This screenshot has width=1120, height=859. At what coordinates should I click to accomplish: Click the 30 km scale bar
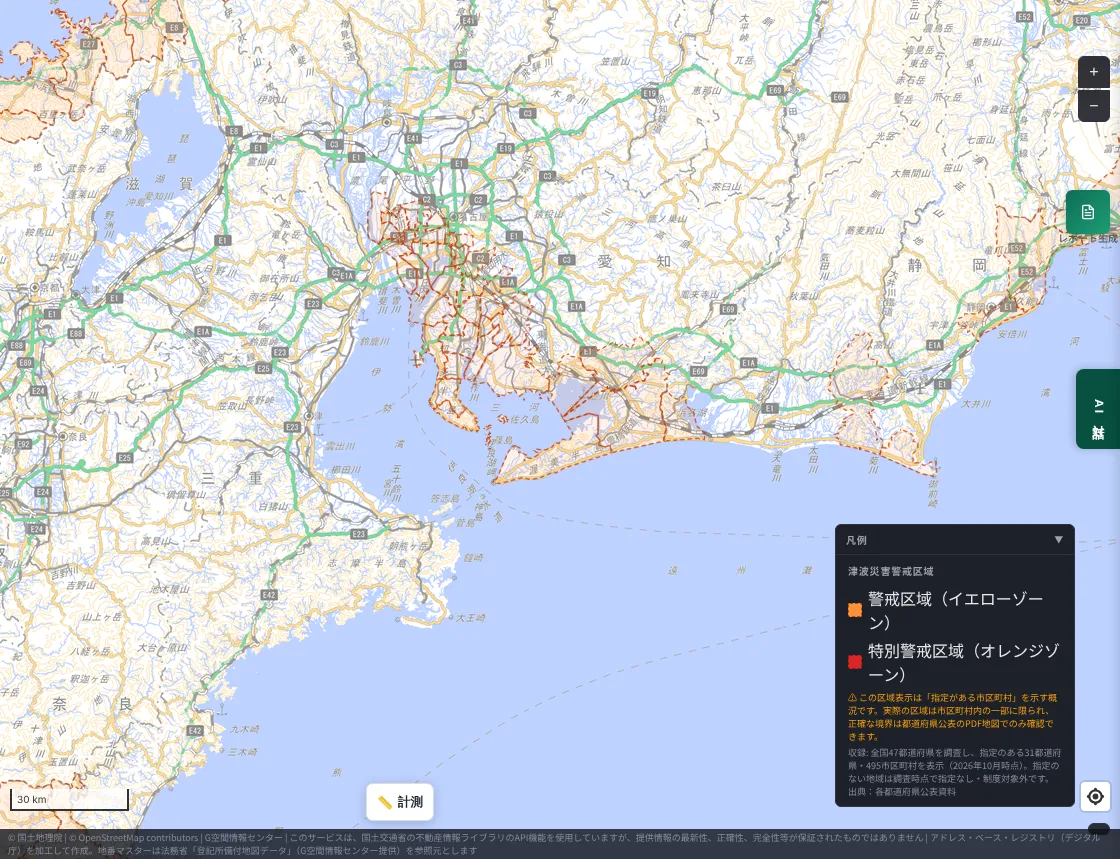(x=69, y=800)
